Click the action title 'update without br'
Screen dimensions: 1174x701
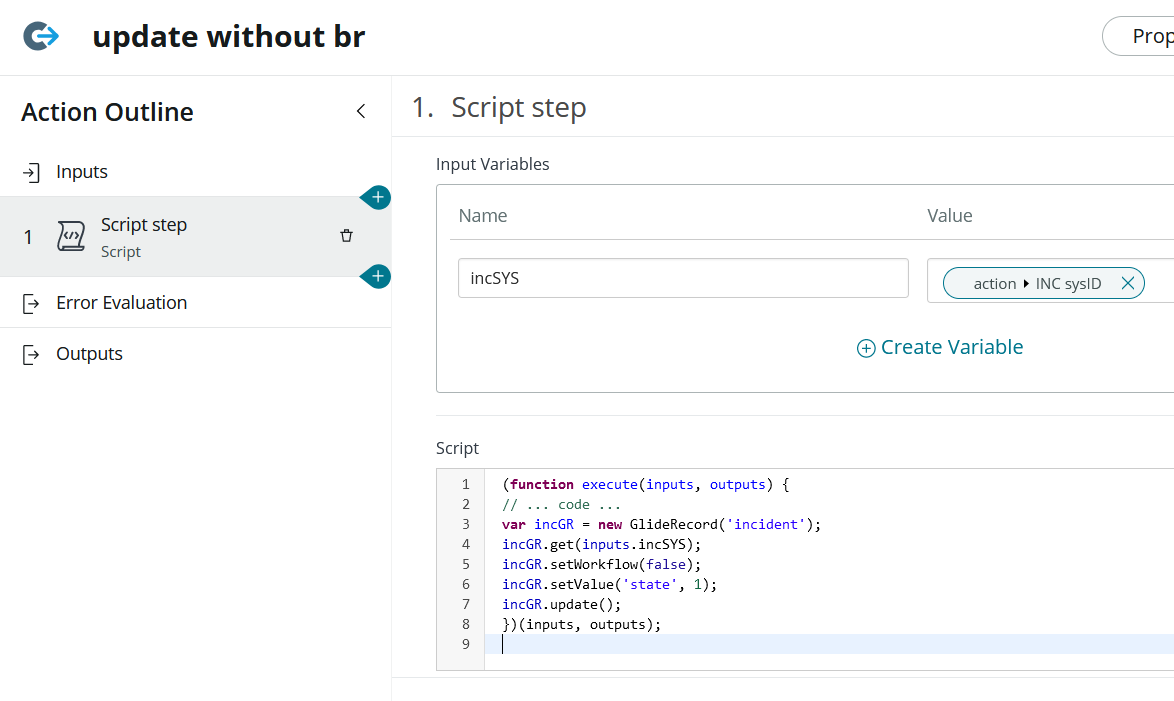tap(228, 37)
